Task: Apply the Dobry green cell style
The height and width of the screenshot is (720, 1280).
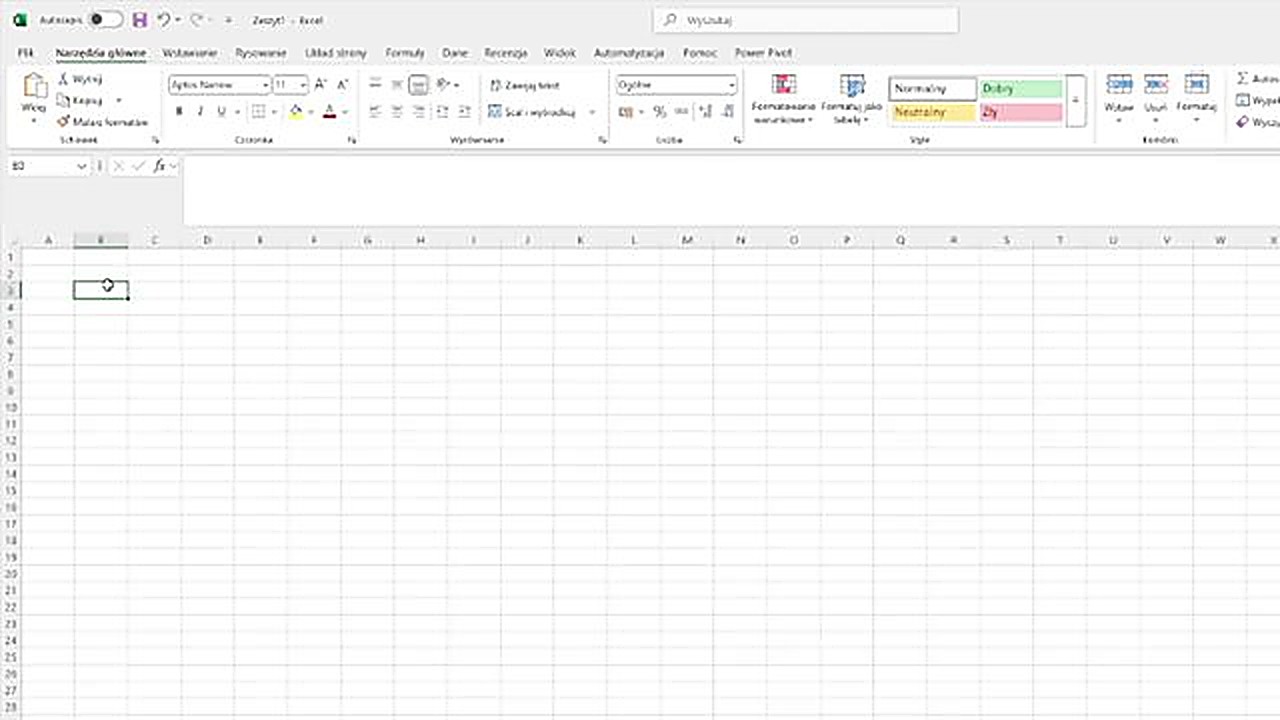Action: (1020, 89)
